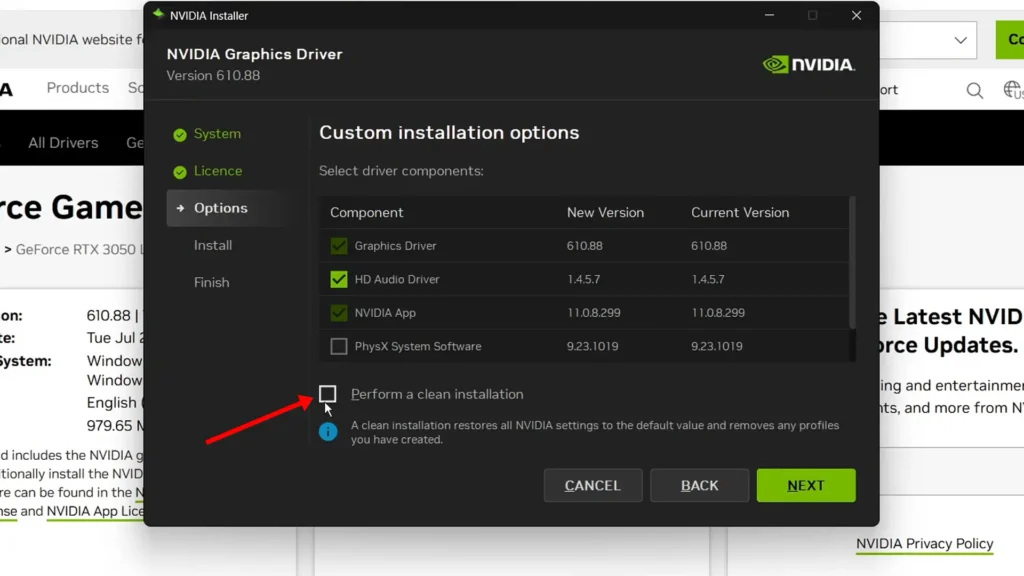Image resolution: width=1024 pixels, height=576 pixels.
Task: Click the New Version column header
Action: tap(605, 213)
